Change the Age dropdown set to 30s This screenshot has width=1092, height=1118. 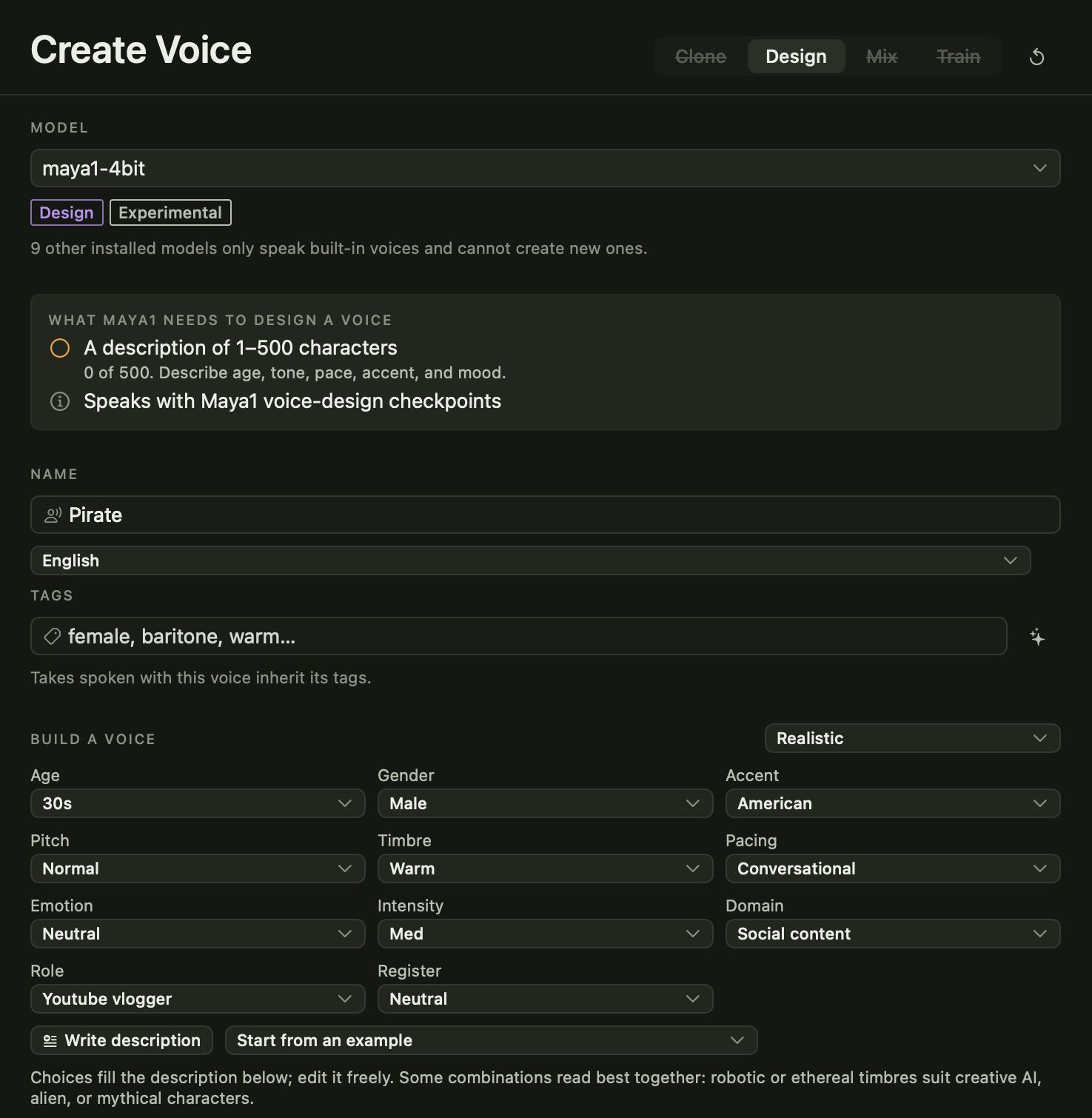point(198,803)
